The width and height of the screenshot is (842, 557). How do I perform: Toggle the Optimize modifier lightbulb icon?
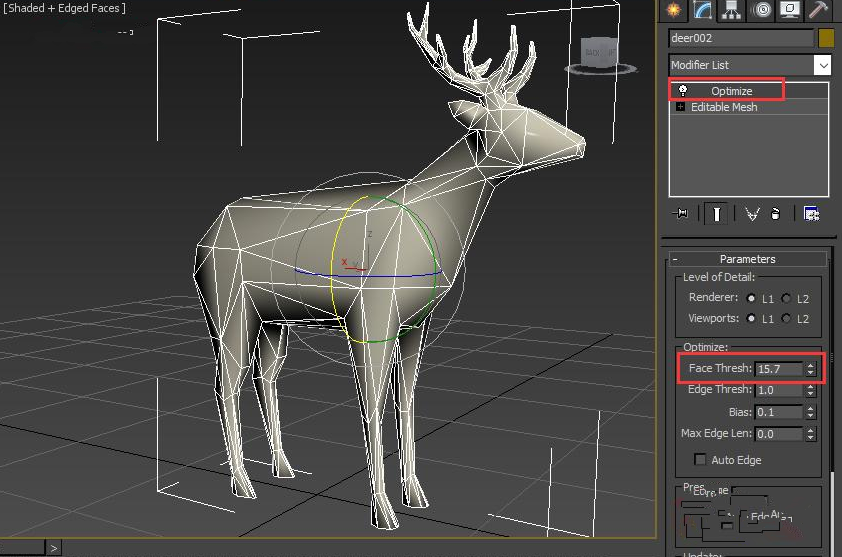pos(683,90)
